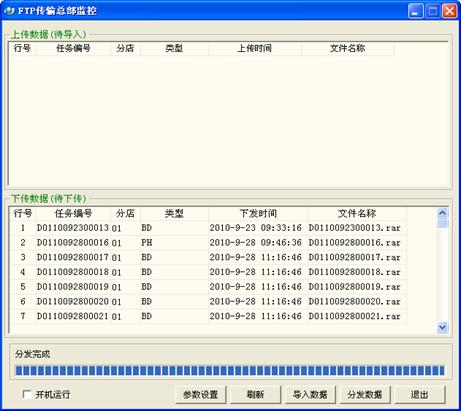Select row 4 task D0110092800018
This screenshot has width=461, height=411.
coord(208,272)
